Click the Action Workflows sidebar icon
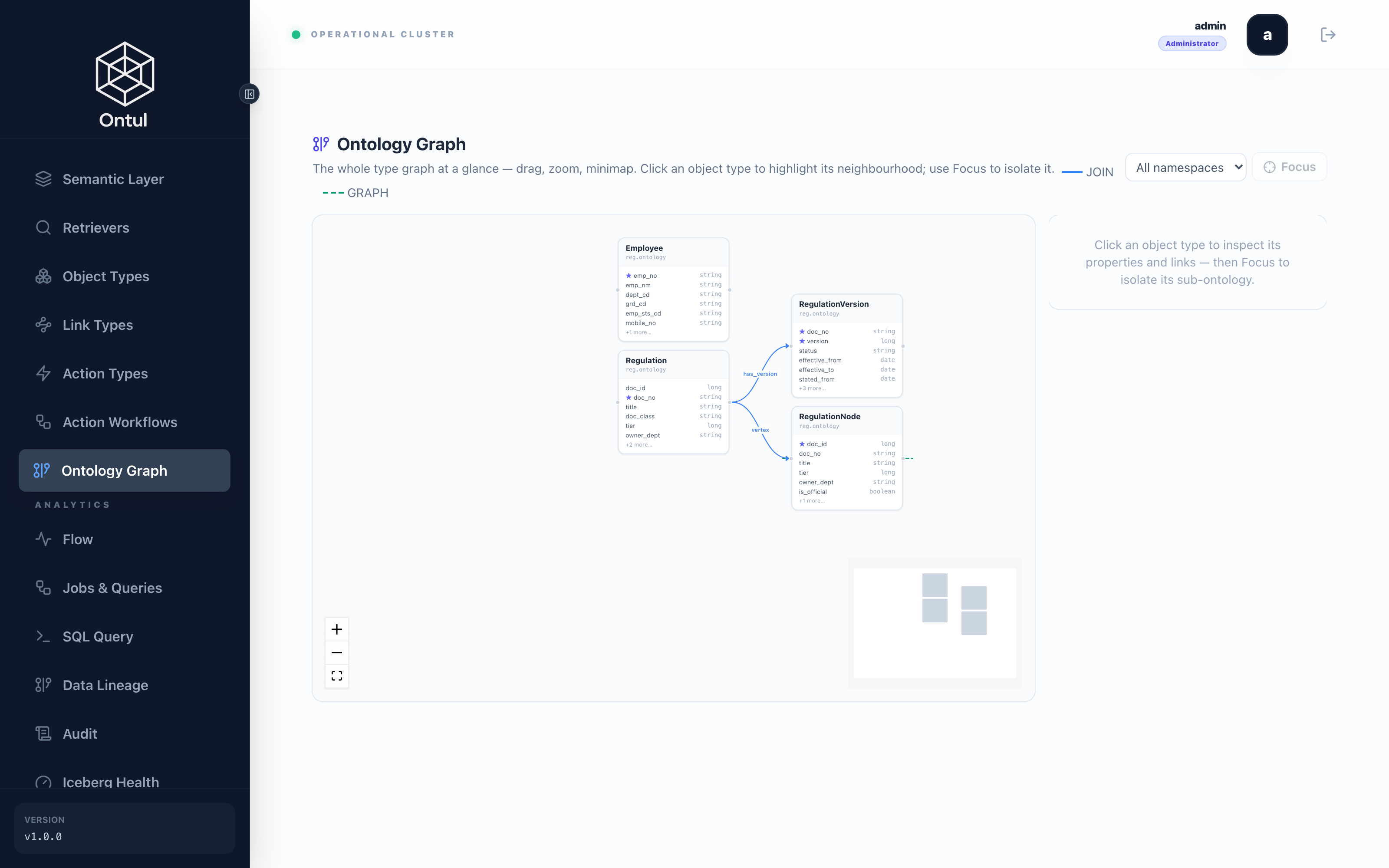Screen dimensions: 1389x868 43,422
